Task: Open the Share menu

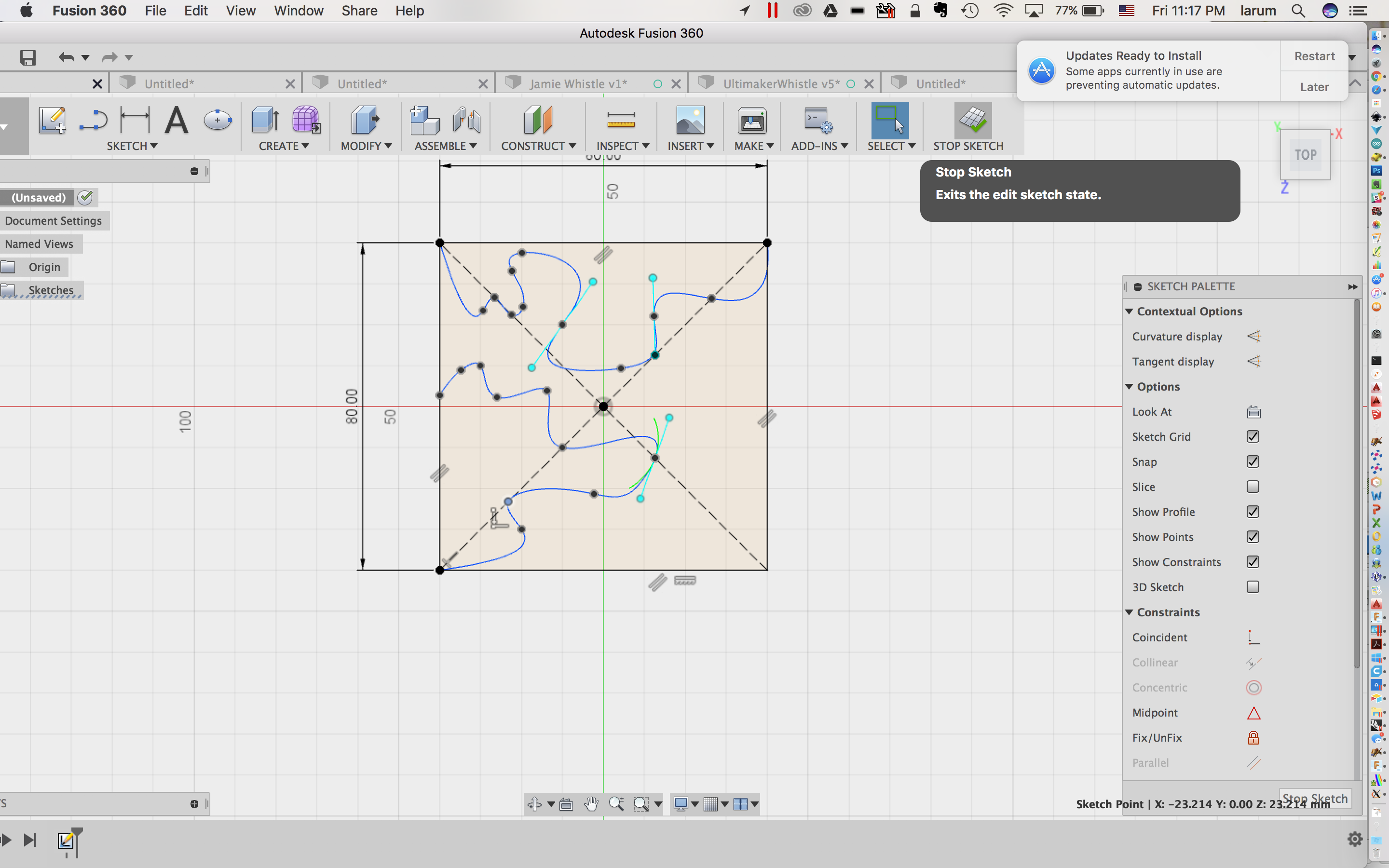Action: (x=359, y=11)
